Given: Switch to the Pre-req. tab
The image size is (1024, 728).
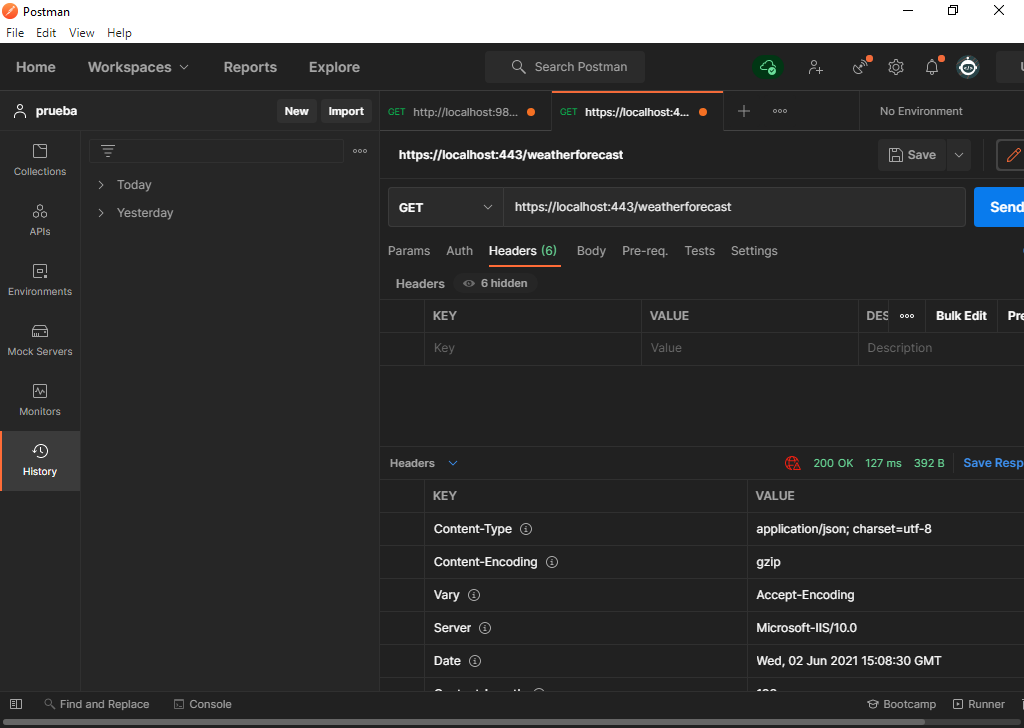Looking at the screenshot, I should tap(645, 251).
